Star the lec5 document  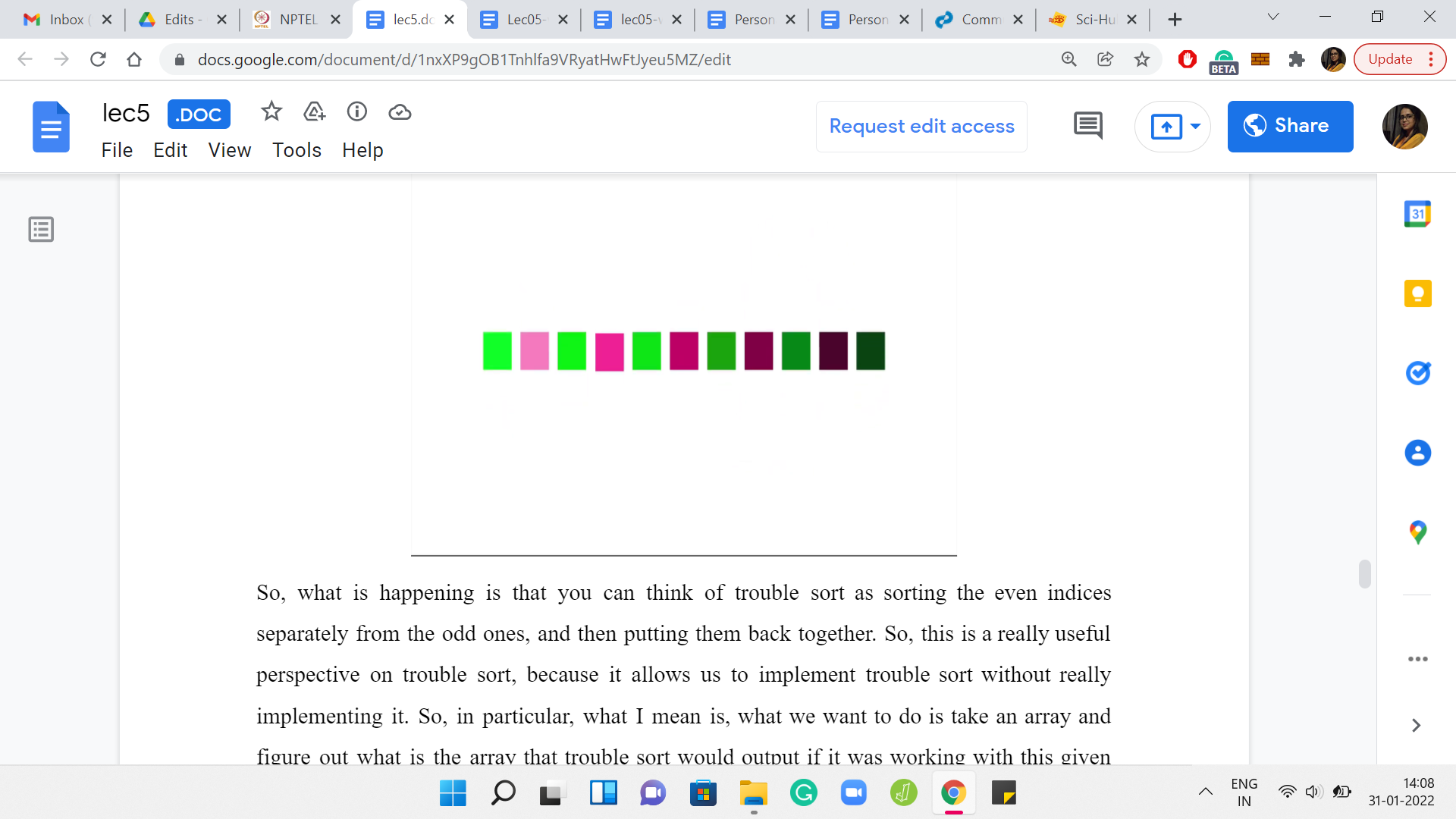click(x=271, y=112)
